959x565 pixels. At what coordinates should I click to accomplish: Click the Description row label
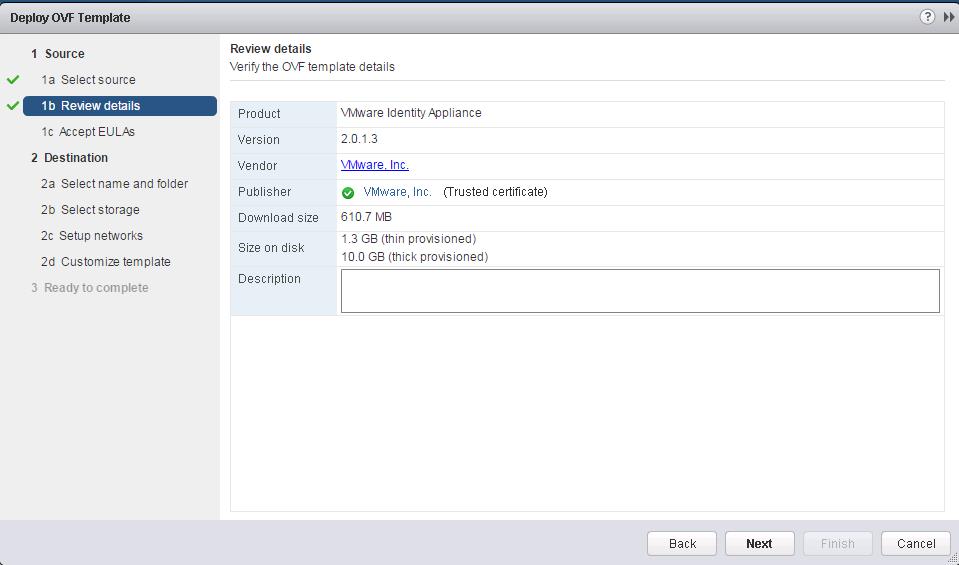(x=269, y=279)
